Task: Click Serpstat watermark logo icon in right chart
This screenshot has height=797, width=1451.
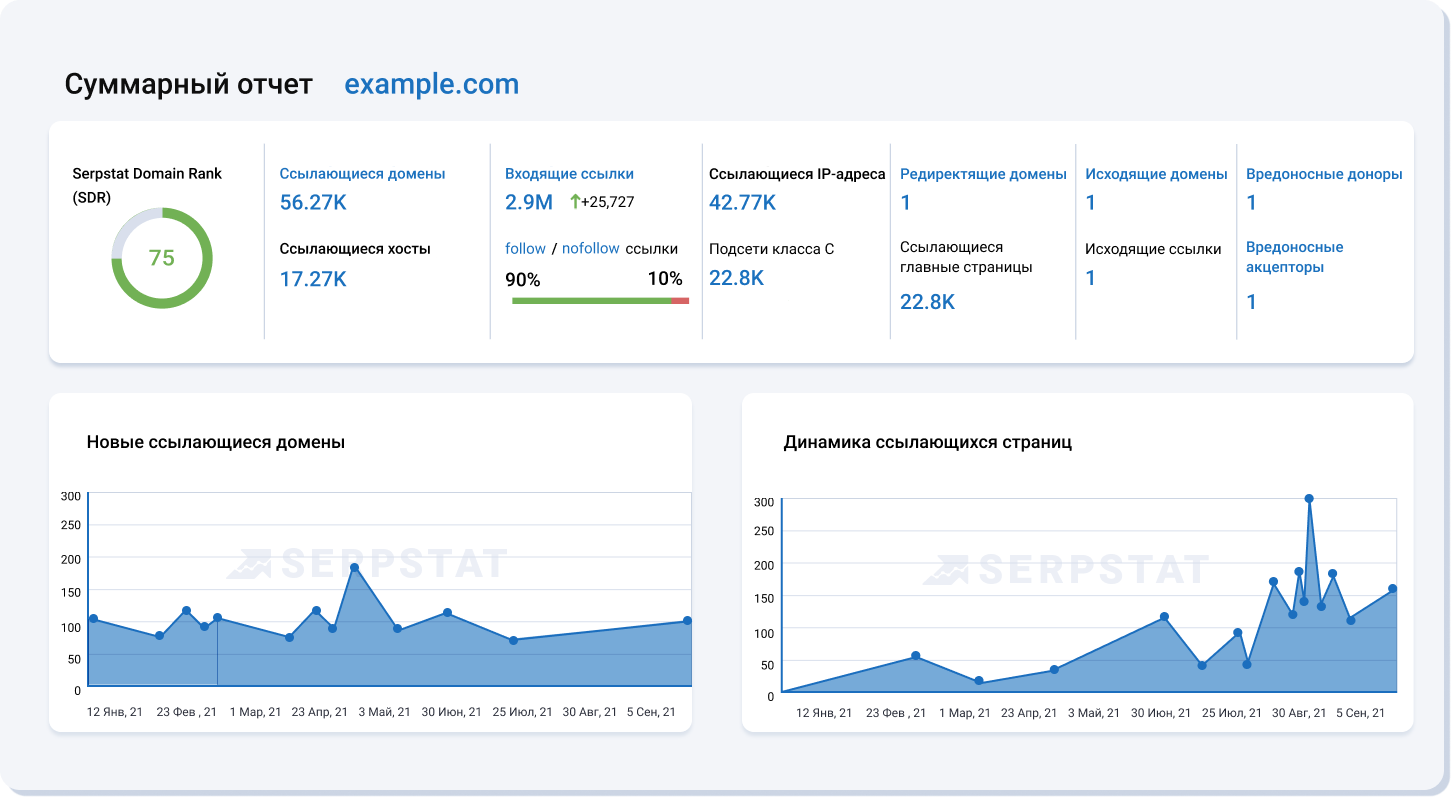Action: (944, 570)
